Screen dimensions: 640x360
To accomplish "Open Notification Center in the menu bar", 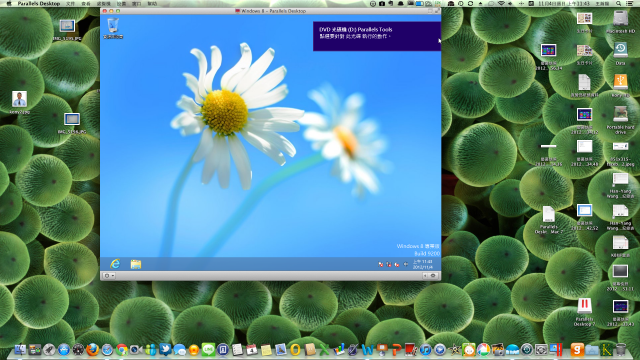I will [x=631, y=3].
